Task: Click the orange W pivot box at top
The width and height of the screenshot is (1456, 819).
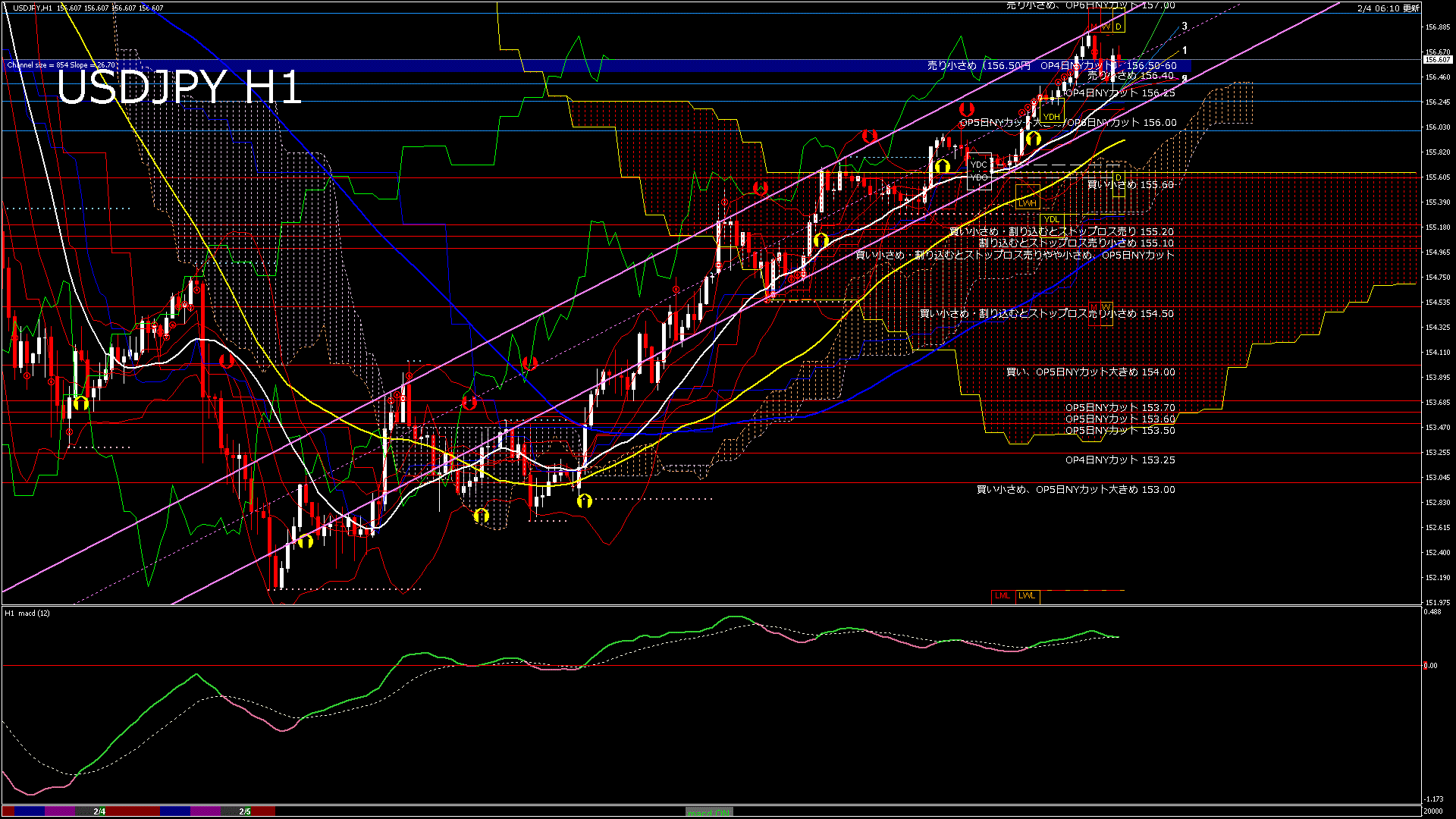Action: pyautogui.click(x=1106, y=27)
